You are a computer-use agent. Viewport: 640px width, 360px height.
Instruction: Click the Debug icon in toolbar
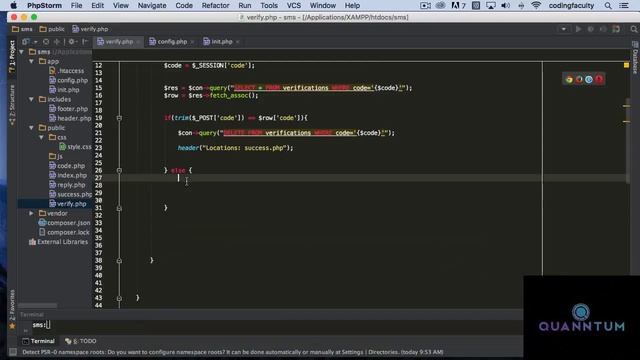coord(591,29)
